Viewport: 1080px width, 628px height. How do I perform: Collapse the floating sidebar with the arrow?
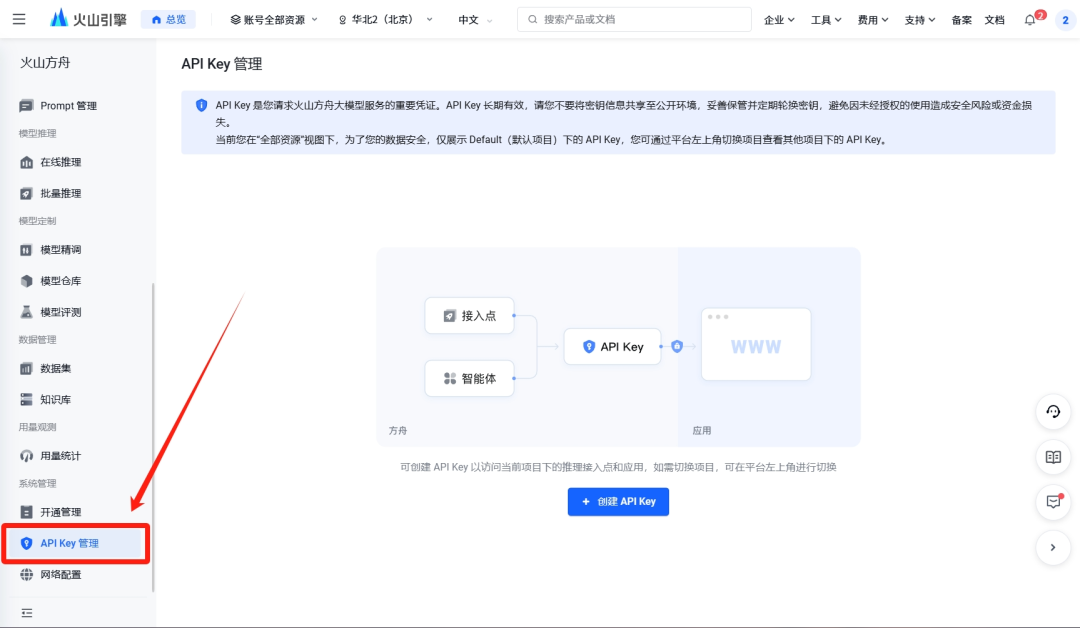pyautogui.click(x=1053, y=547)
